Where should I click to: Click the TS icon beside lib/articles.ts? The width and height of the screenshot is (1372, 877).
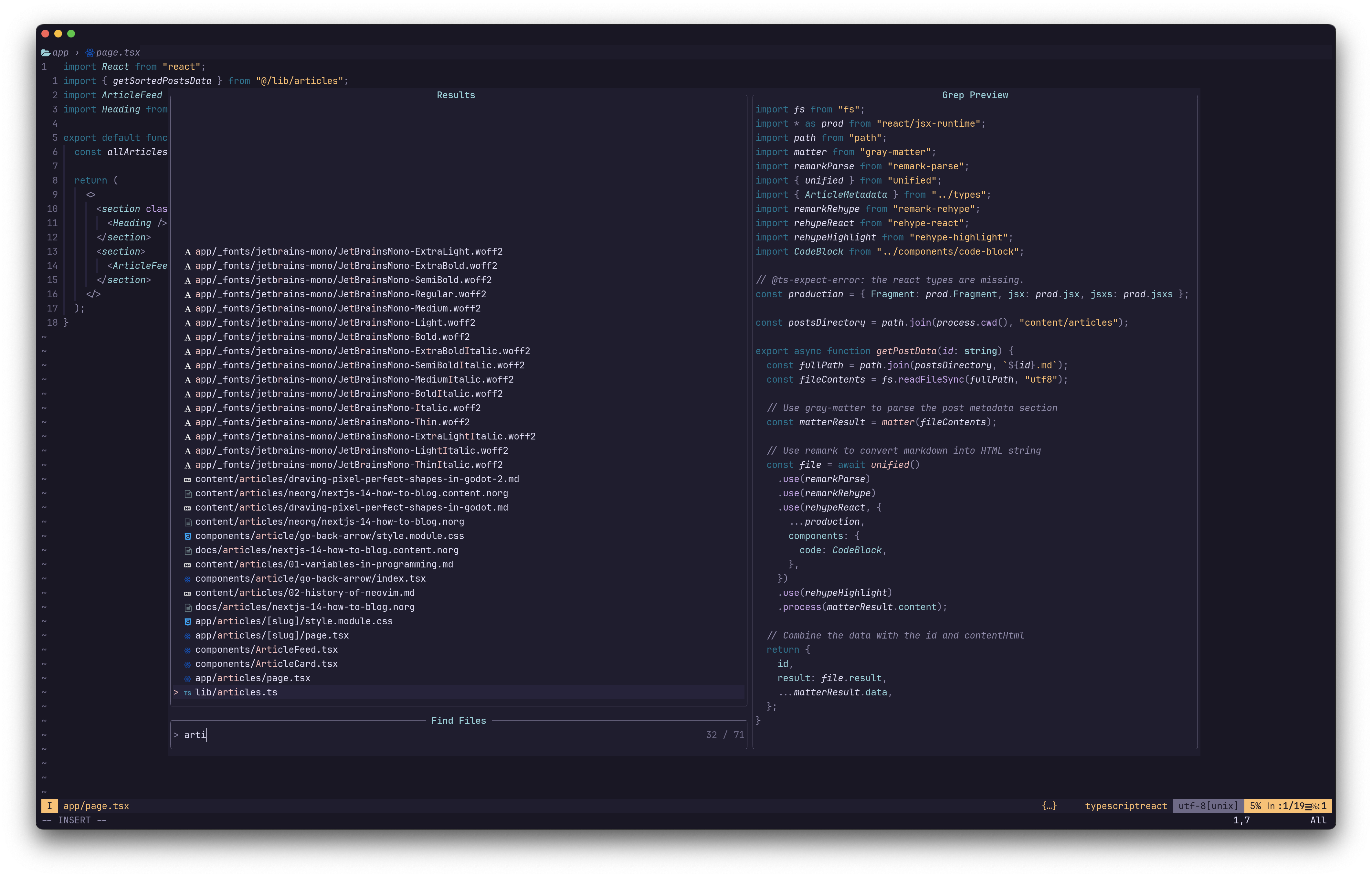click(187, 693)
